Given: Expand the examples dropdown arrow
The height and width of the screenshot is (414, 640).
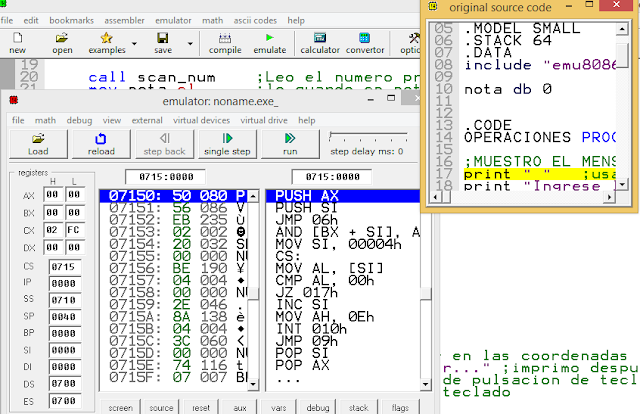Looking at the screenshot, I should point(134,43).
